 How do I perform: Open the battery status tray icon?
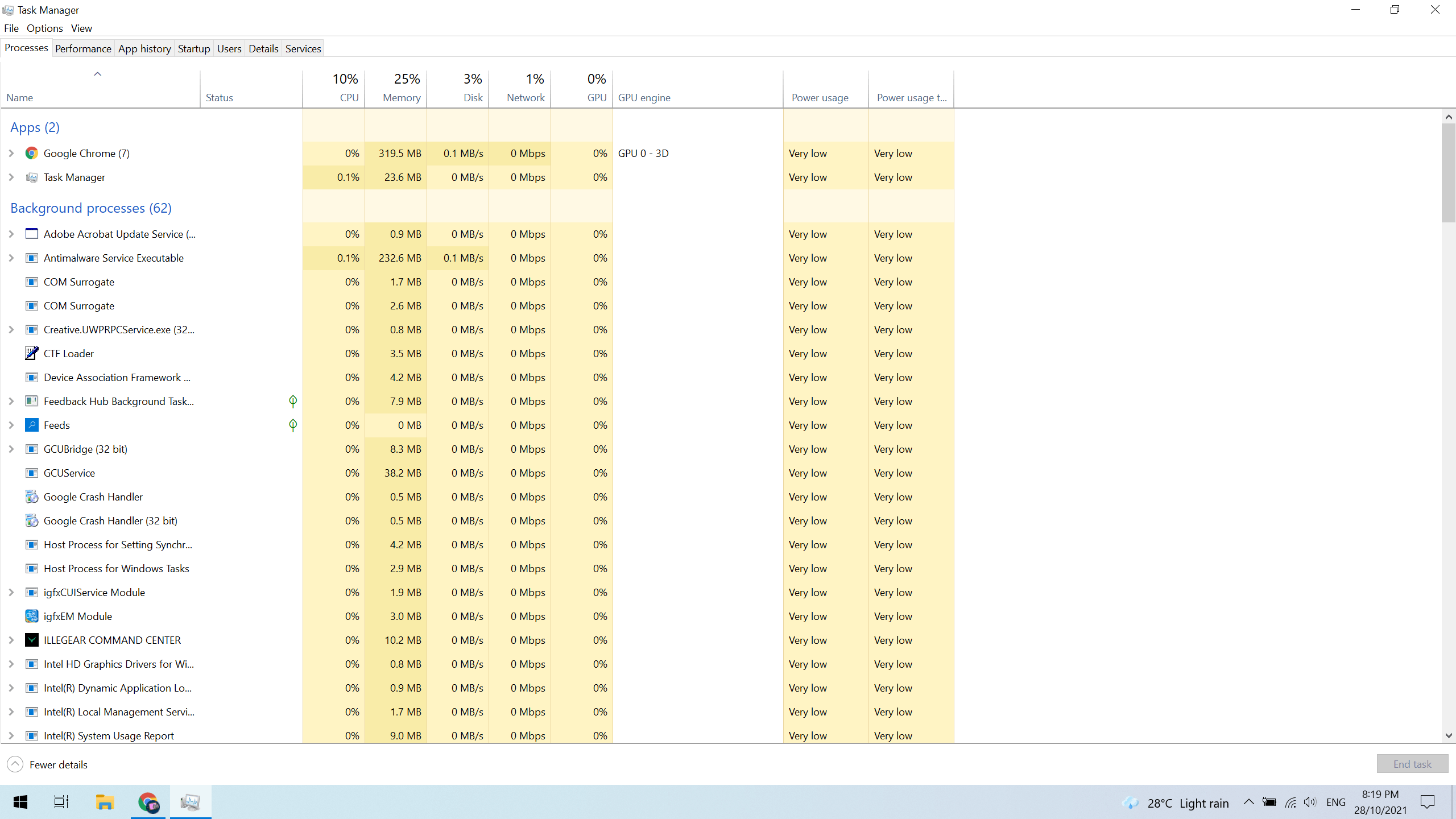pos(1269,803)
